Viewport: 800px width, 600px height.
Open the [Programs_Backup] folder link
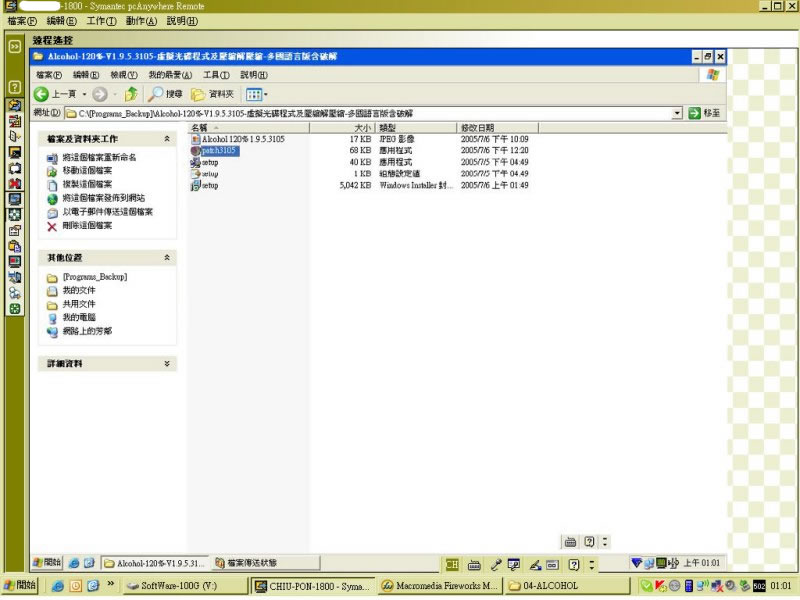94,277
